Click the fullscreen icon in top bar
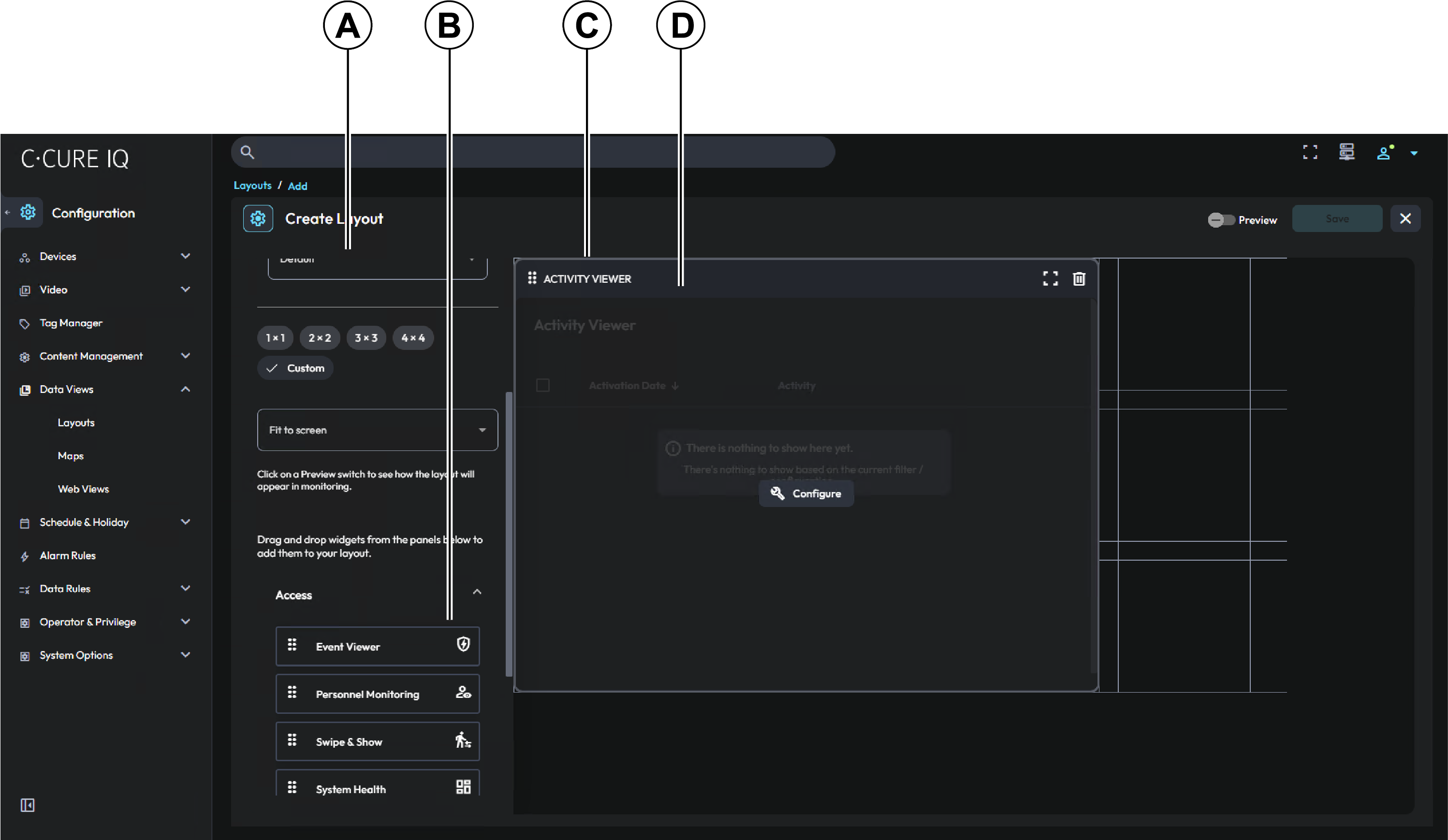 click(1310, 152)
